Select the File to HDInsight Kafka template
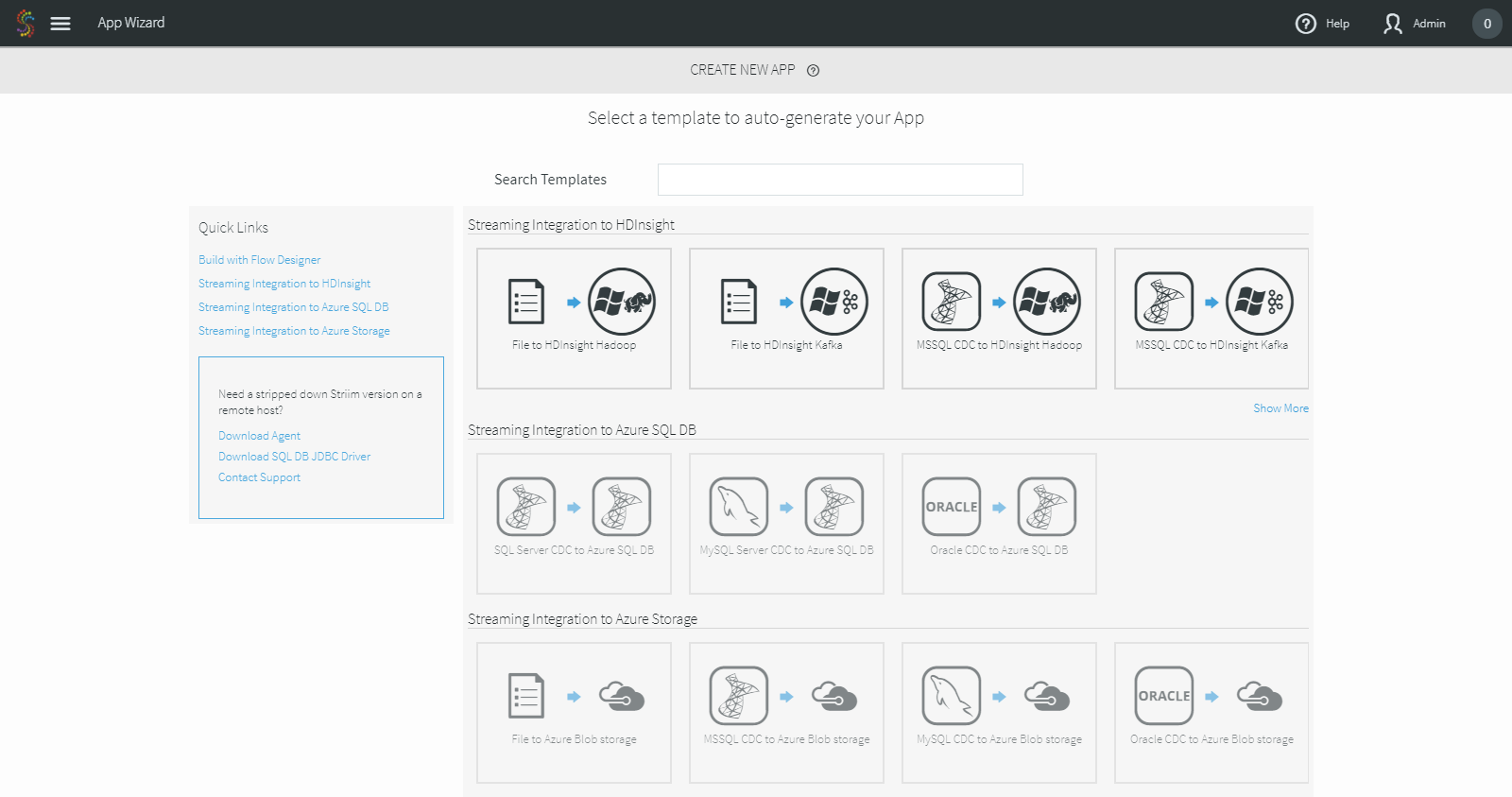Viewport: 1512px width, 797px height. point(786,319)
